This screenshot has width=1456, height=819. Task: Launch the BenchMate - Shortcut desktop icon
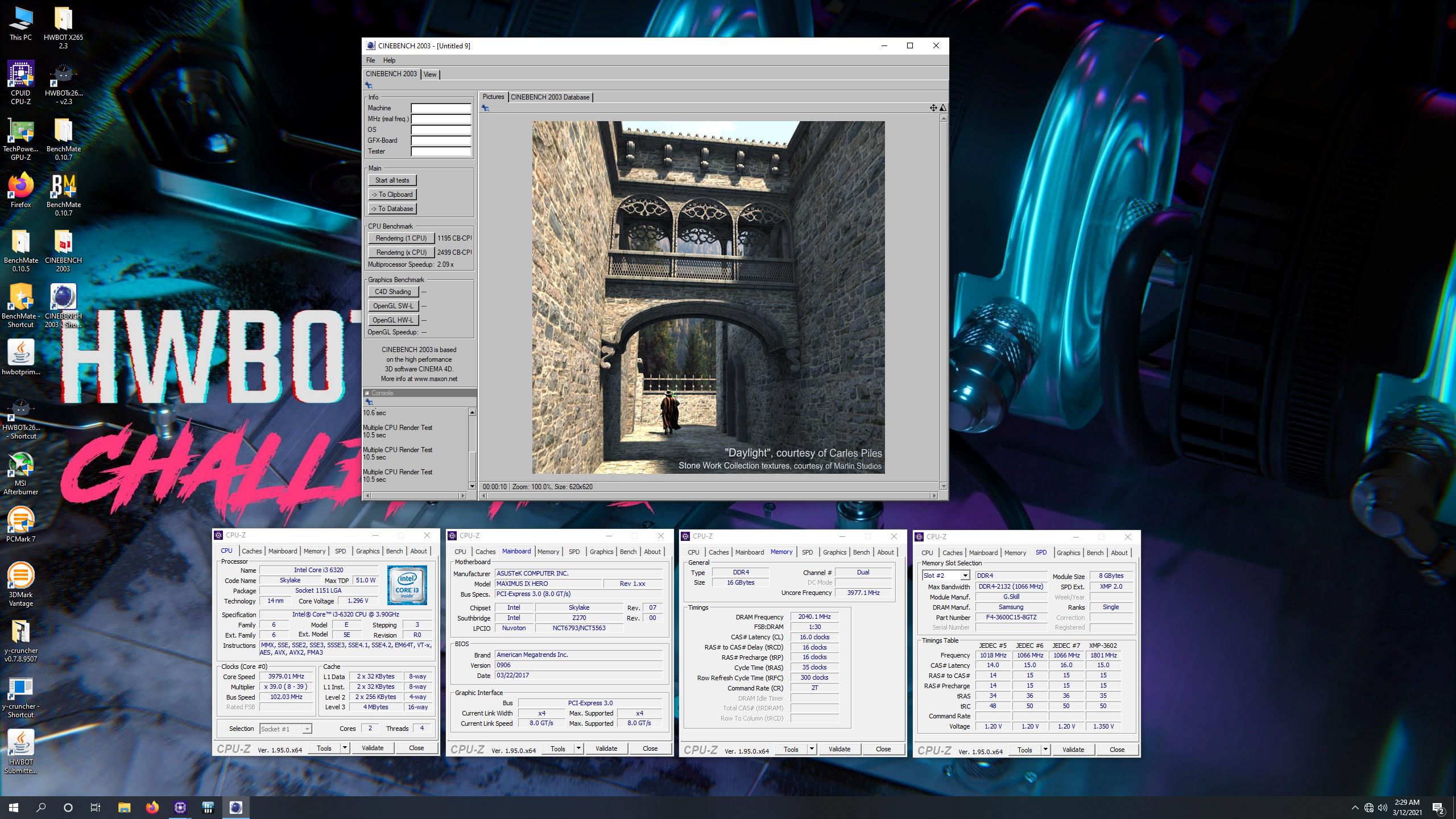click(x=20, y=306)
